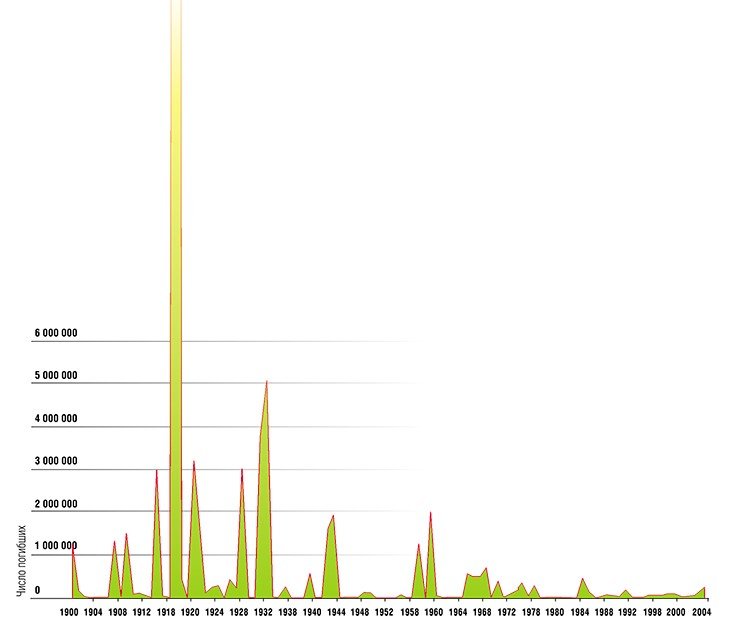Select the year 1984 label
The image size is (740, 632).
(x=580, y=613)
